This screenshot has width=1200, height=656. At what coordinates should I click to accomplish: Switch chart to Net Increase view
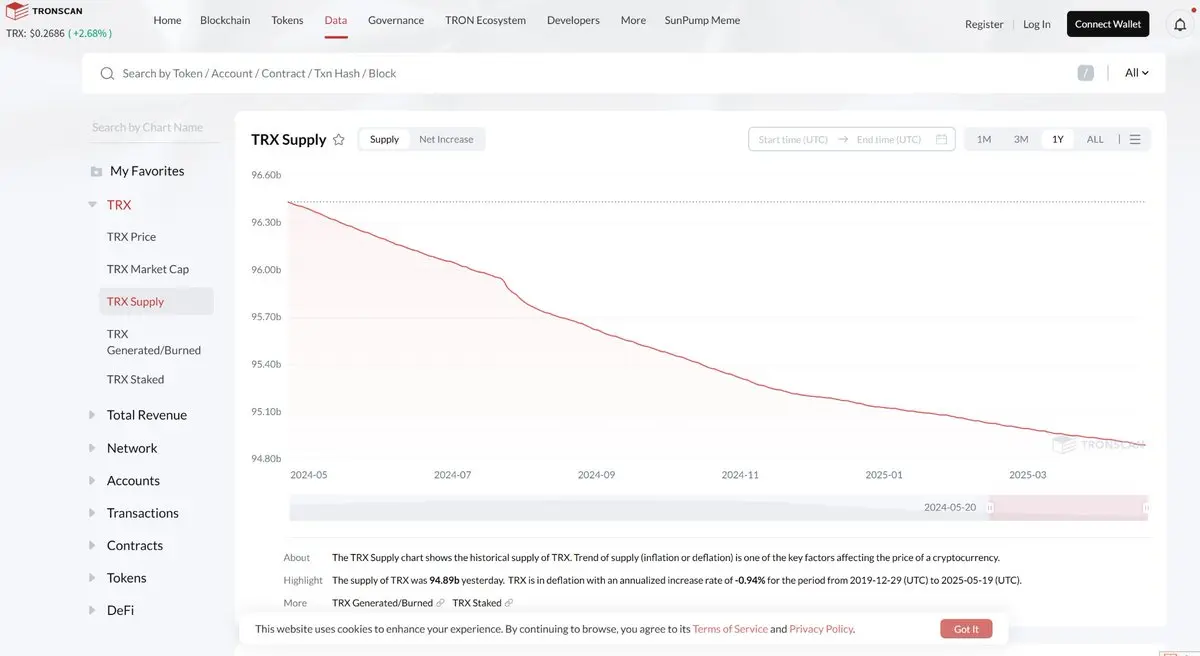[446, 139]
